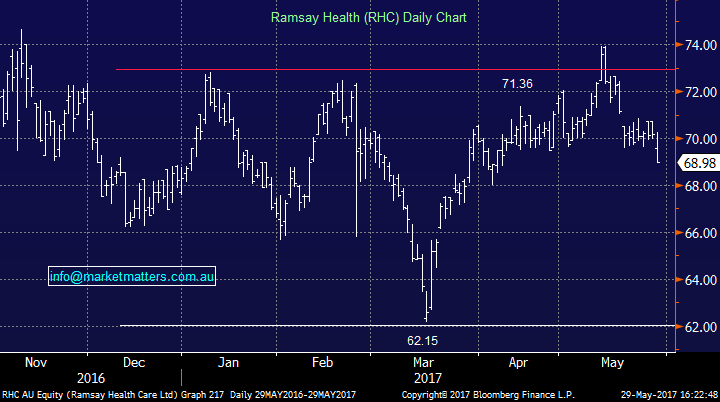Select the 66.00 axis label
The image size is (720, 402).
coord(701,233)
